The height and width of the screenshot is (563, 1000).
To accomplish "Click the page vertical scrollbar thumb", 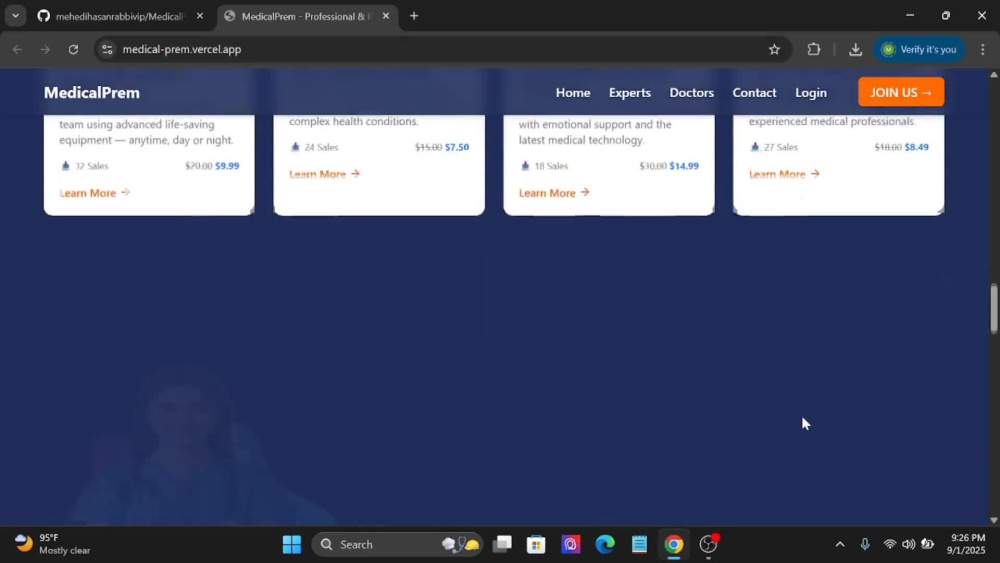I will 994,309.
